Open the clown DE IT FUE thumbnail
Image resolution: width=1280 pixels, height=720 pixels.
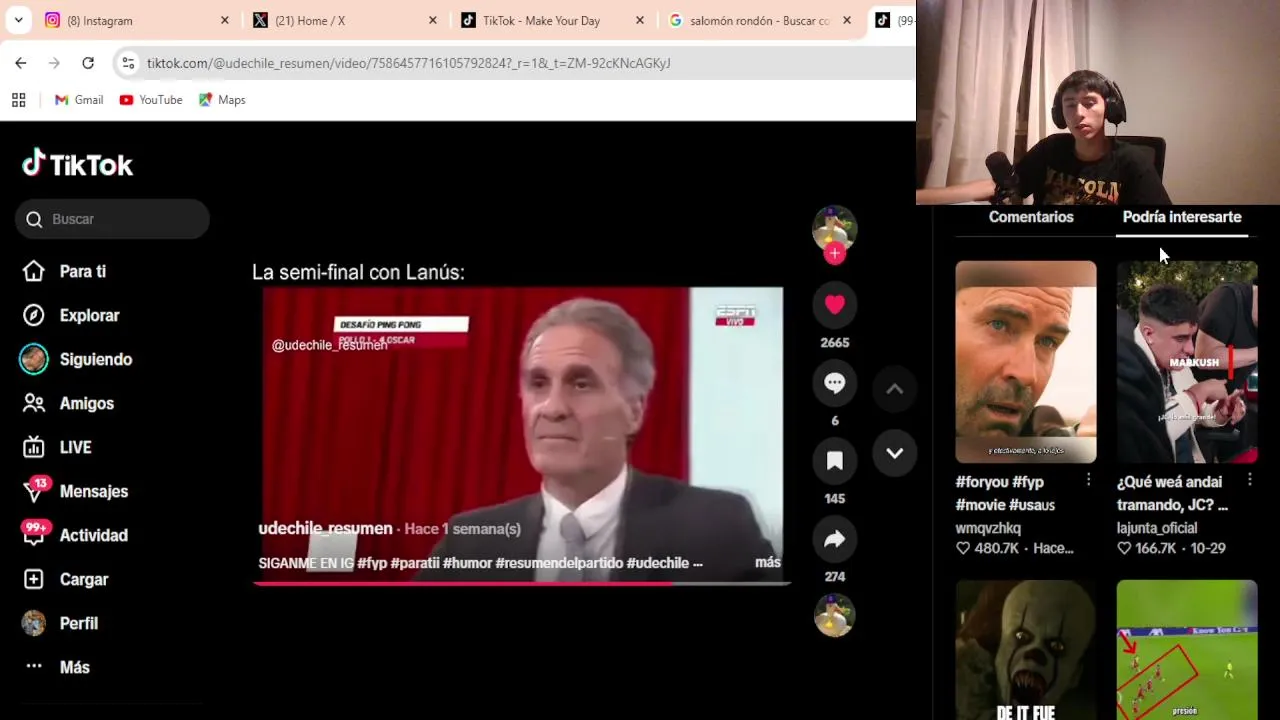[1026, 649]
